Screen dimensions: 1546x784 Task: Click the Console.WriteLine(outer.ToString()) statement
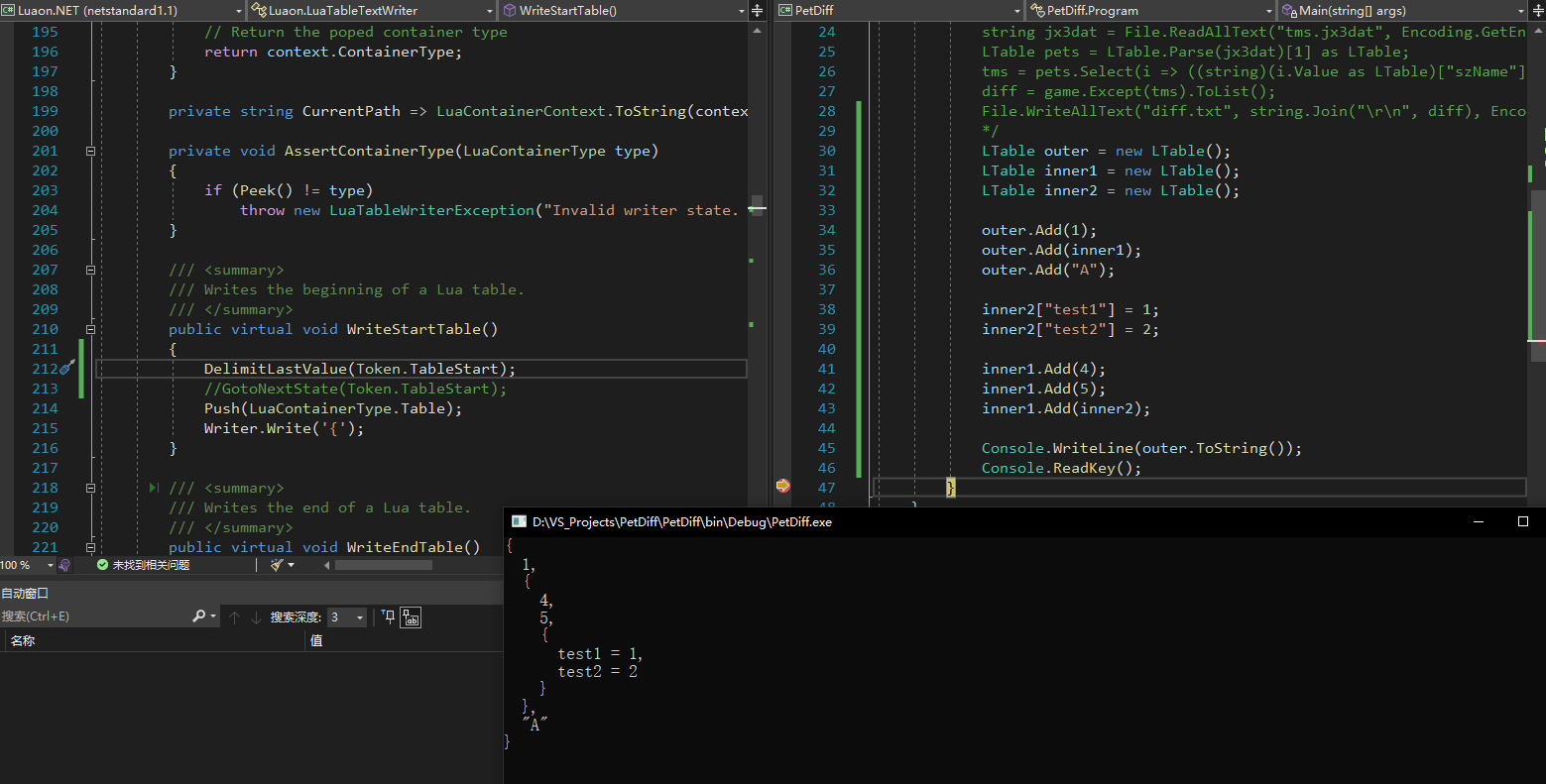coord(1141,448)
